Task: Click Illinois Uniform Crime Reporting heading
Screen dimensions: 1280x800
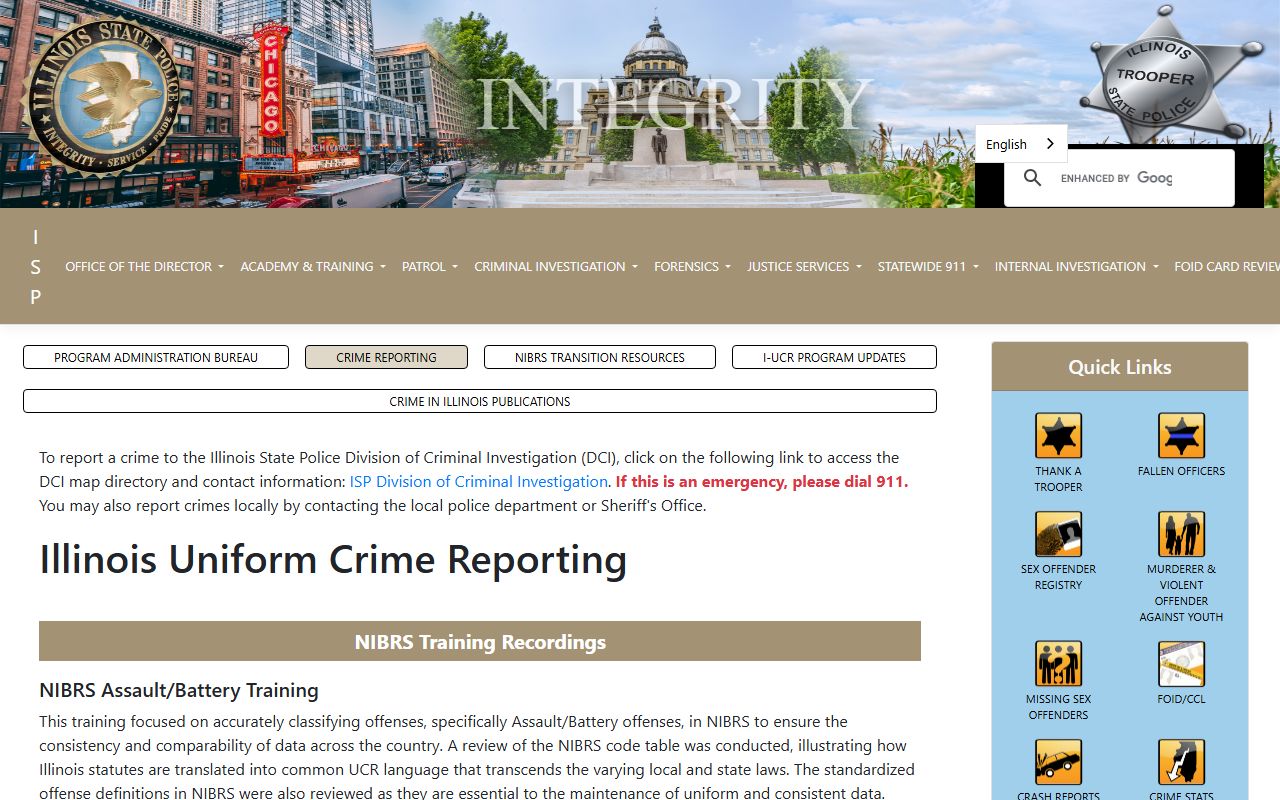Action: [x=333, y=560]
